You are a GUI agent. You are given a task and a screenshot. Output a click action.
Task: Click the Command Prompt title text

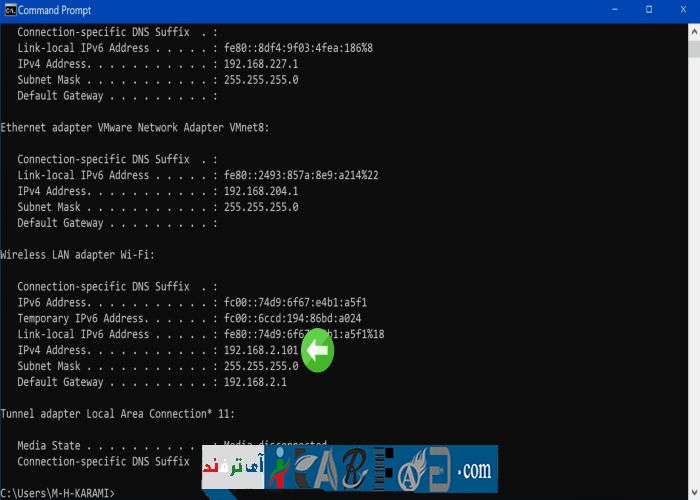[x=54, y=10]
